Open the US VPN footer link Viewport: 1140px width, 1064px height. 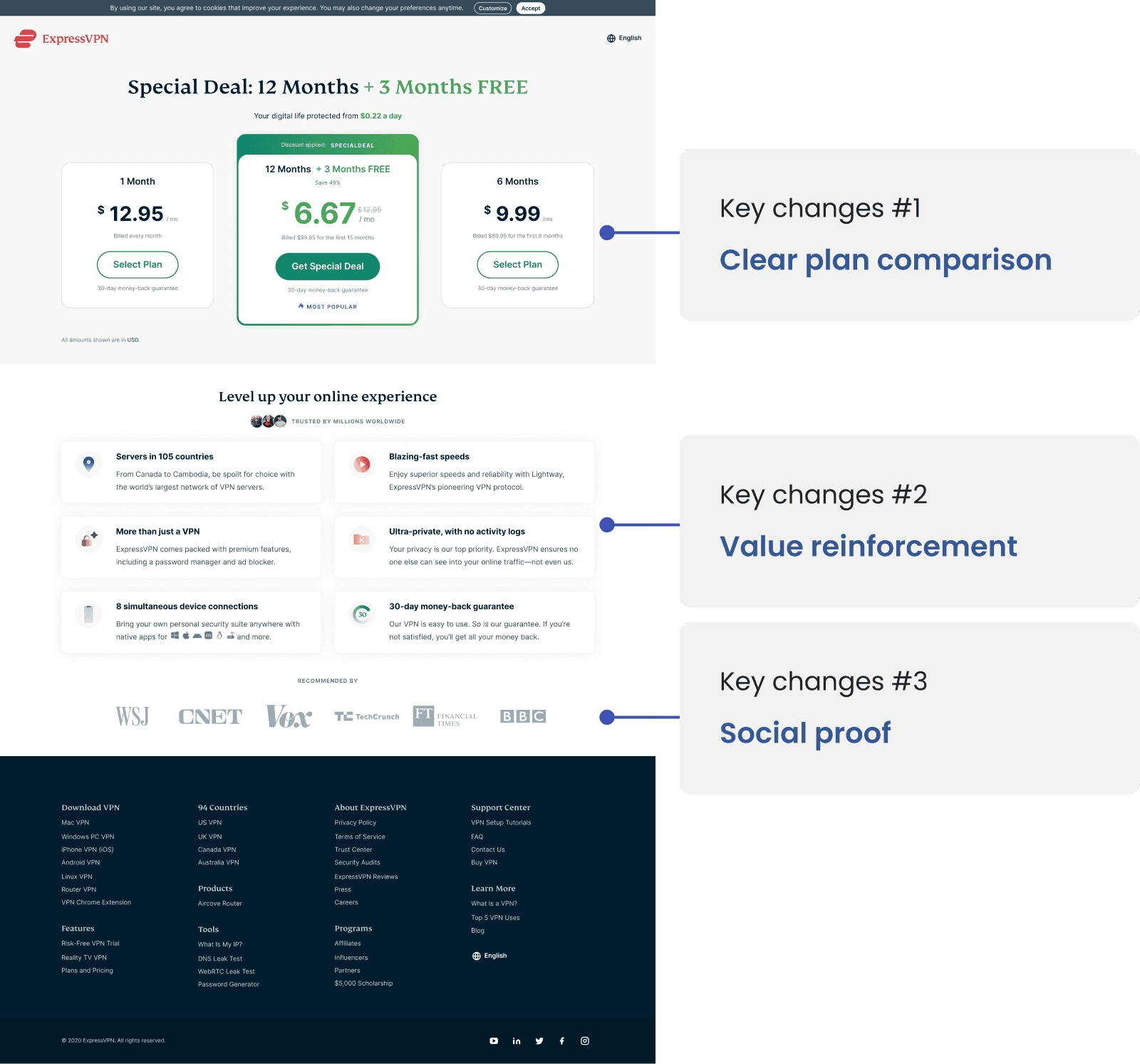click(210, 822)
